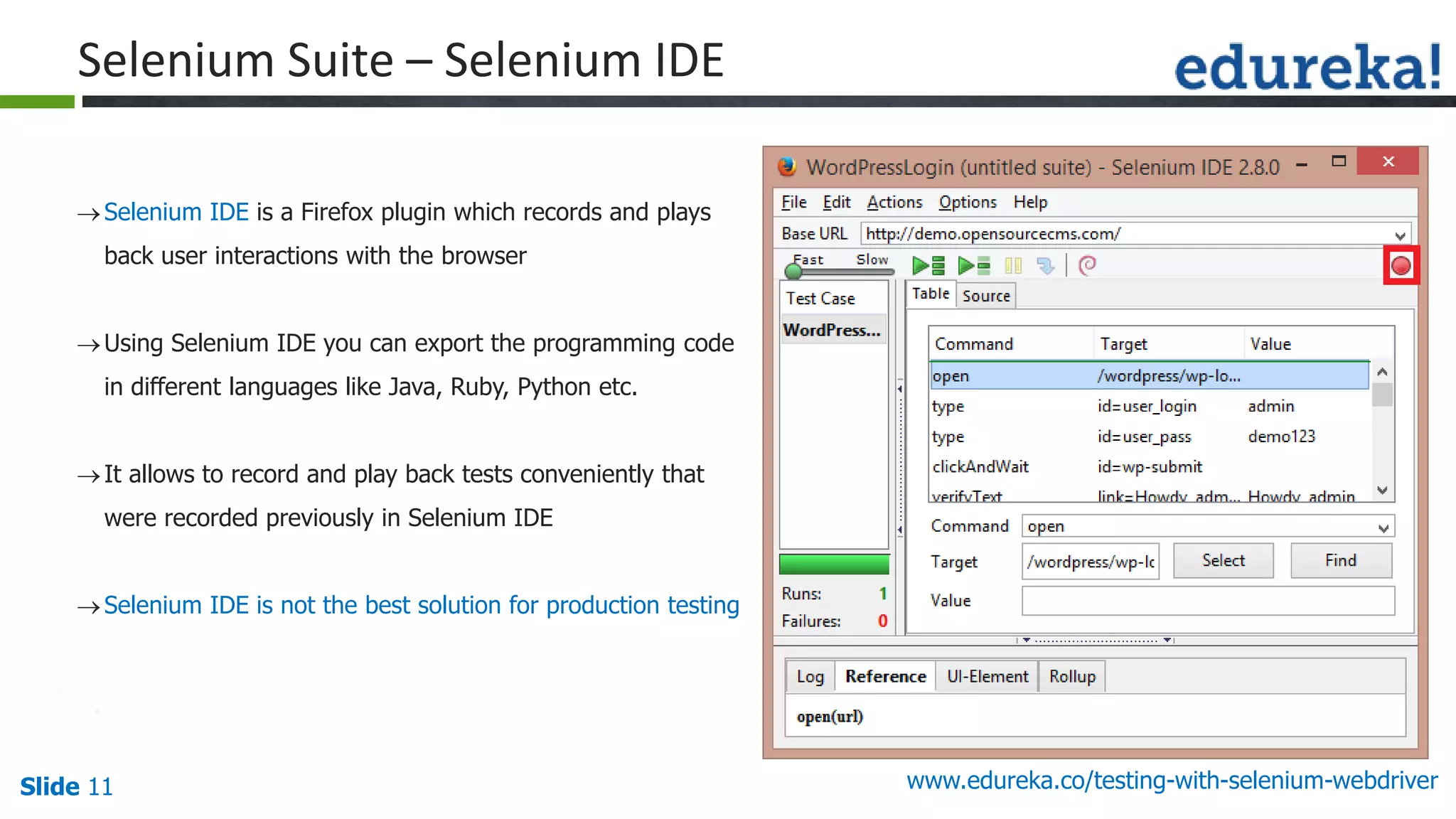Click into the Base URL field

pos(1135,234)
